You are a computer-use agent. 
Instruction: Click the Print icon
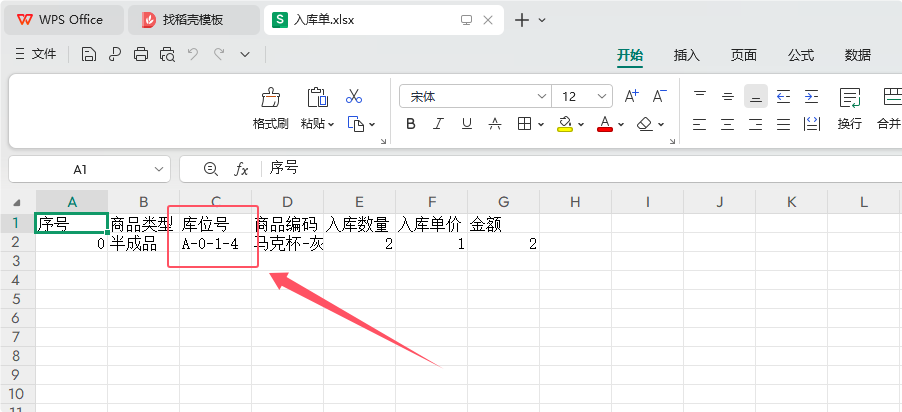[x=141, y=55]
